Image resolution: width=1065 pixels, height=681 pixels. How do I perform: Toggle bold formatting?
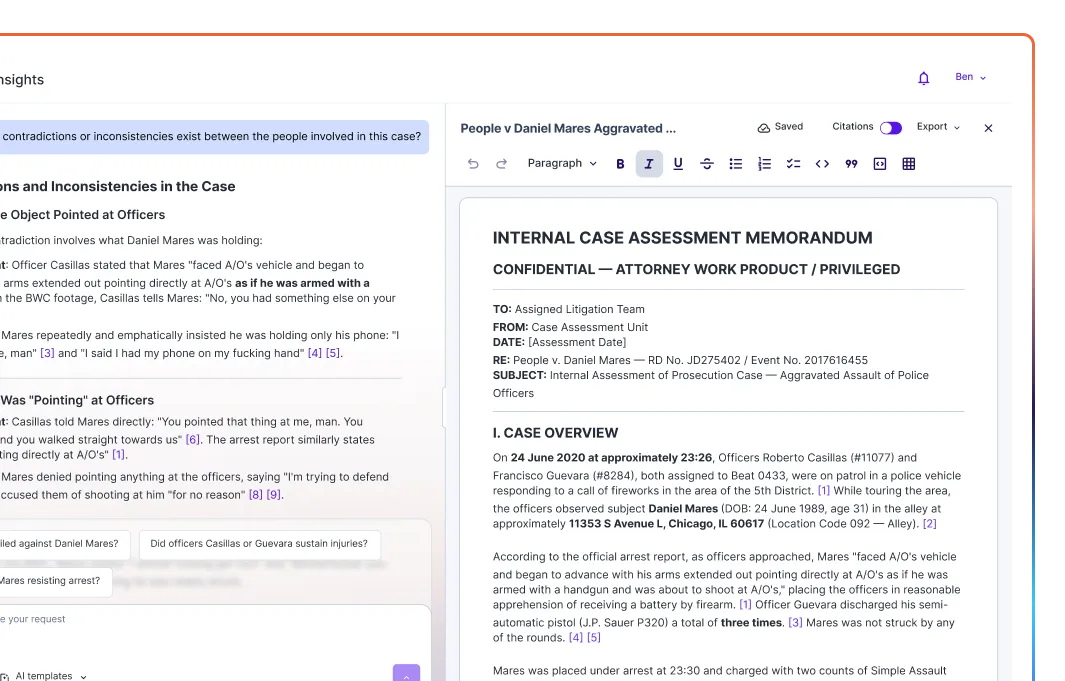pos(620,164)
